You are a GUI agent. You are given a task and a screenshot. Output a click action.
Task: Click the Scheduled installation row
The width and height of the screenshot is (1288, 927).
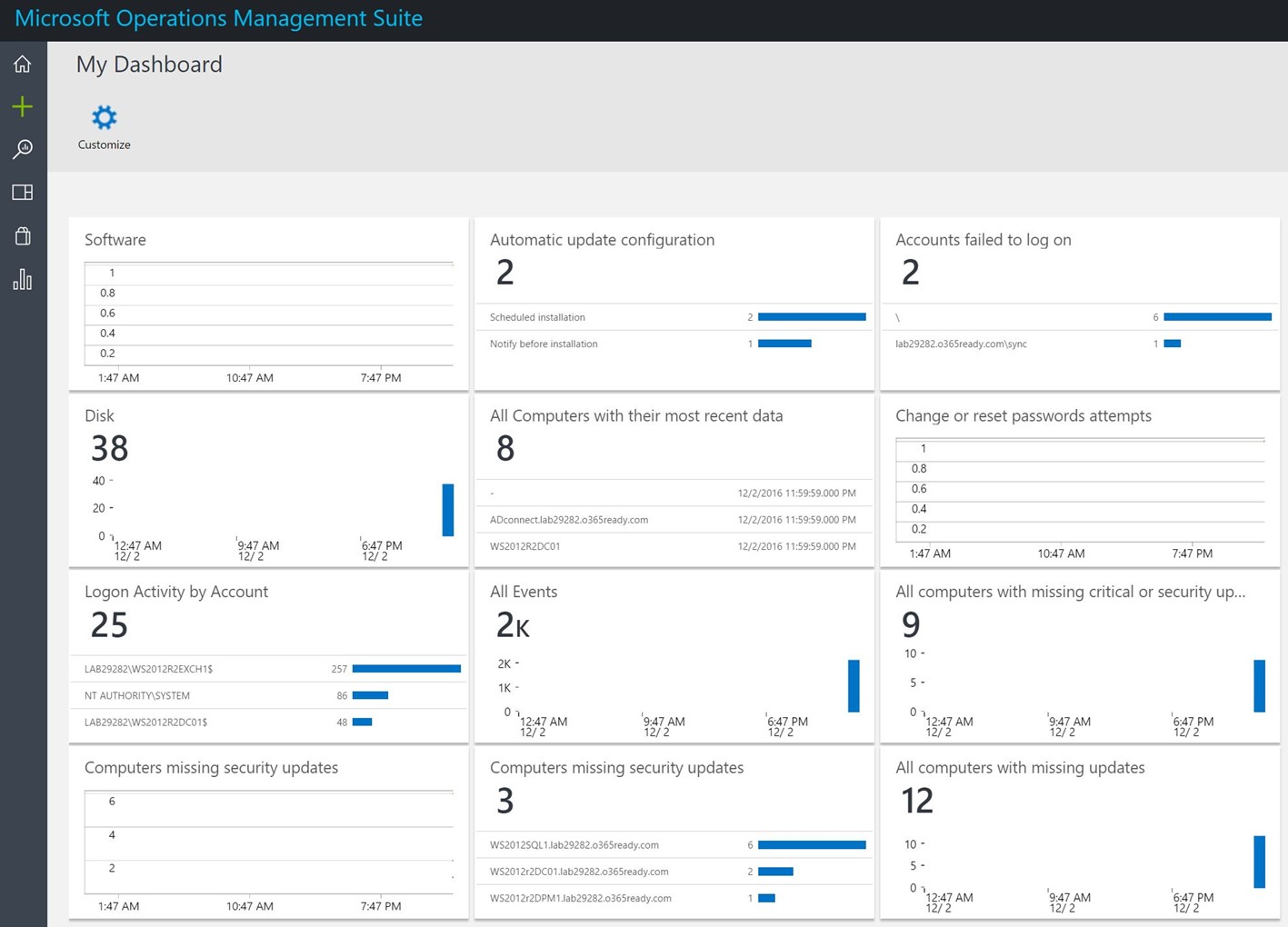click(x=674, y=317)
